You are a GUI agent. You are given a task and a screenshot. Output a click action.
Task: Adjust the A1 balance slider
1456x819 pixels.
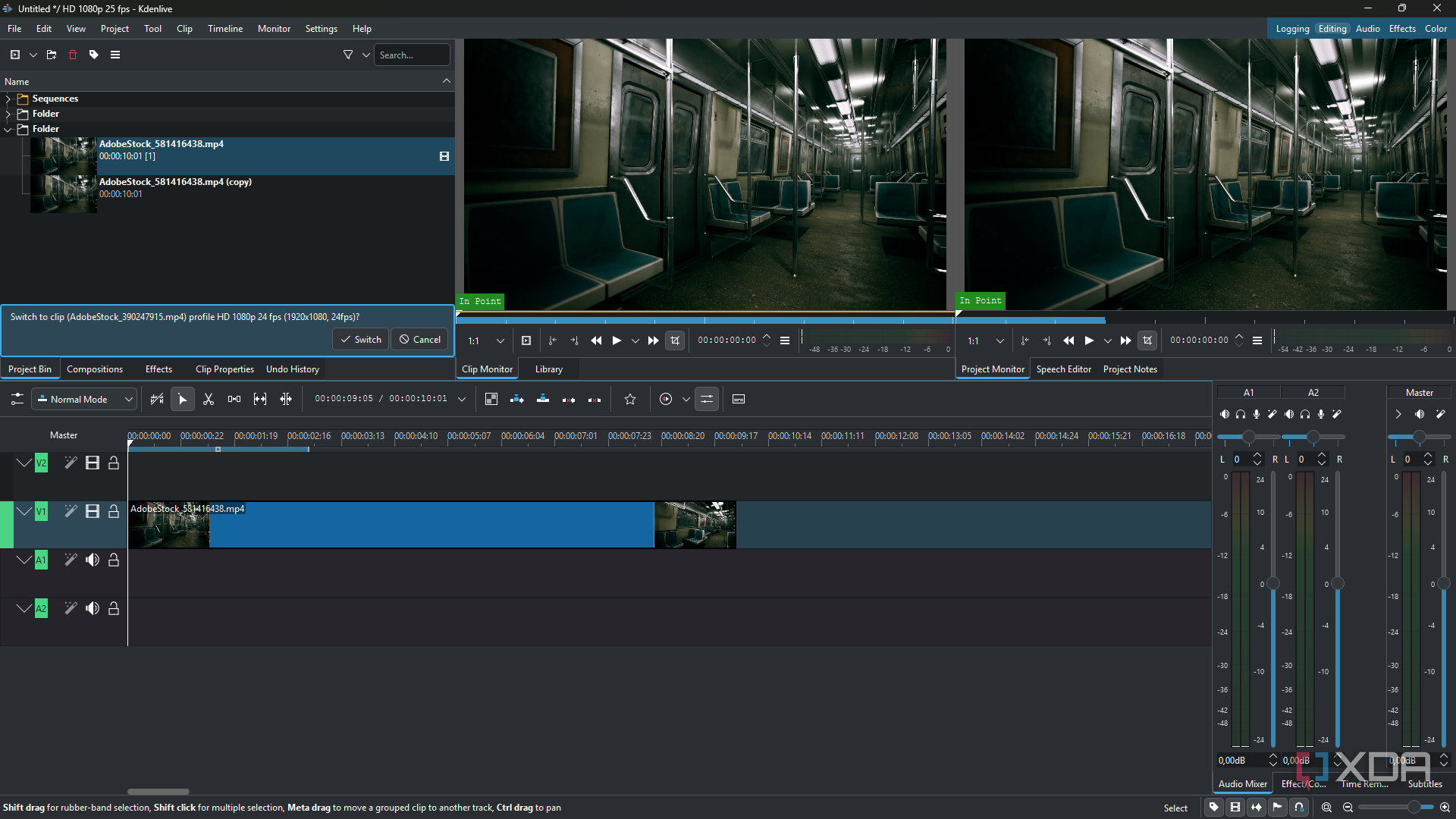[1248, 438]
